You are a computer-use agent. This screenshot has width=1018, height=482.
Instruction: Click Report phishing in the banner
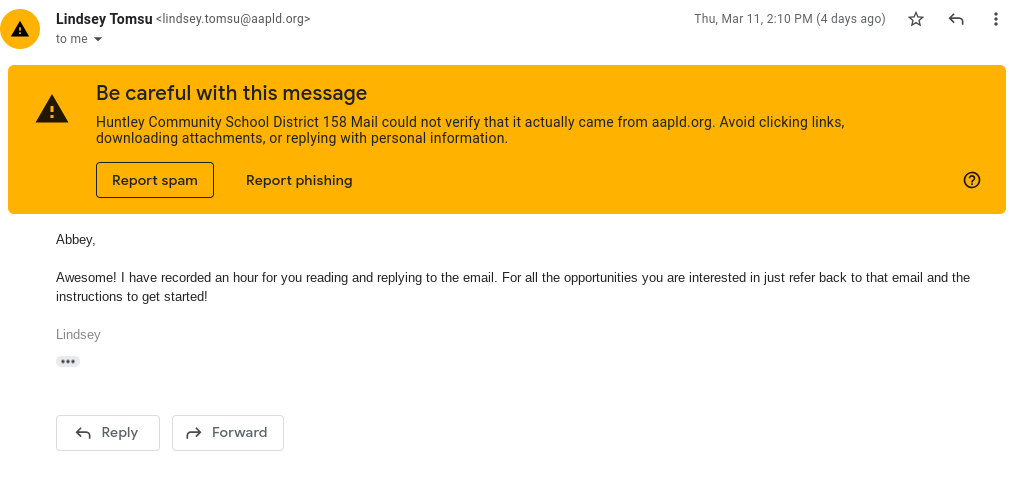click(x=299, y=180)
